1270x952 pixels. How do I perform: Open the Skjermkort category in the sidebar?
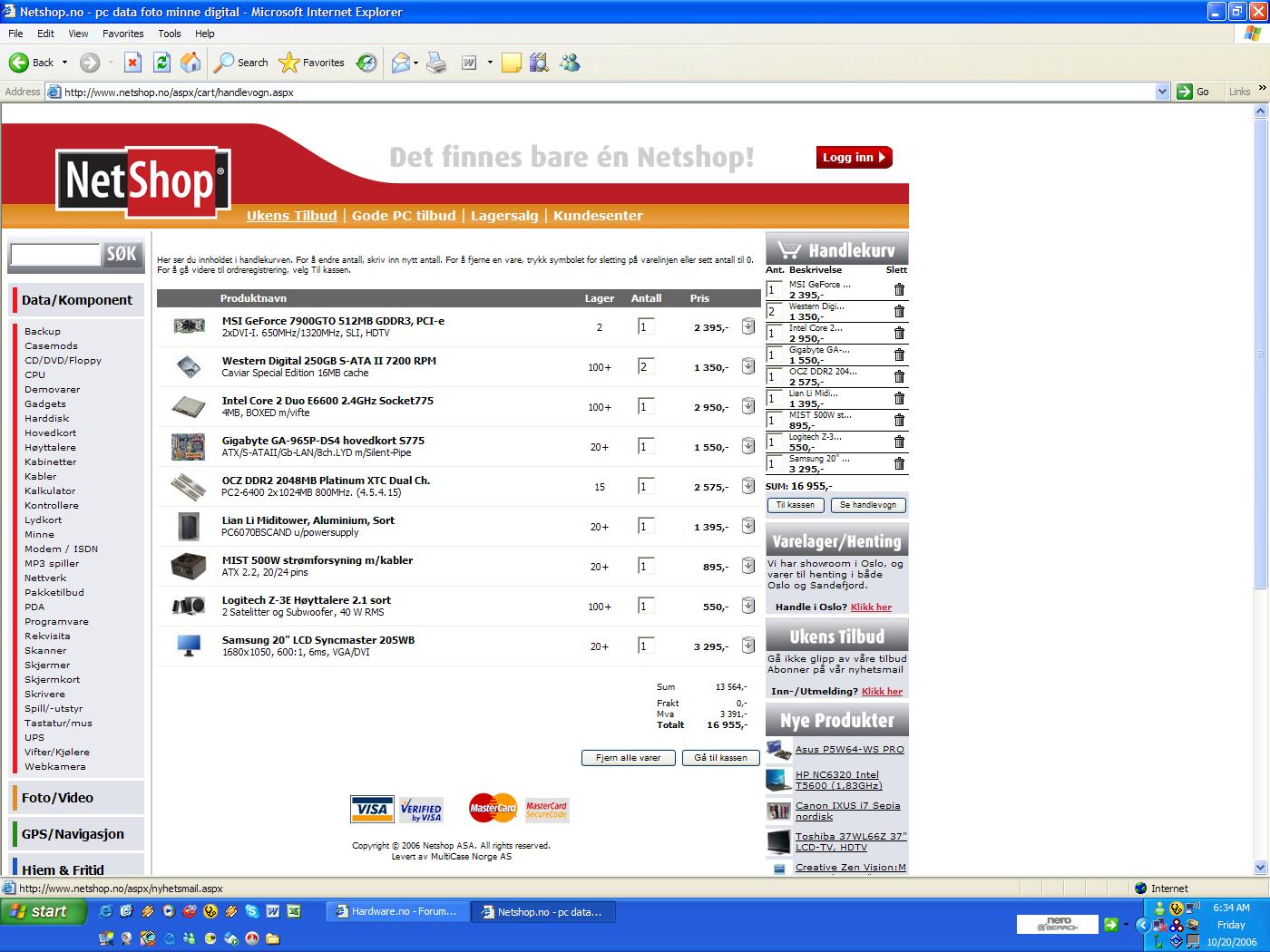(x=52, y=679)
